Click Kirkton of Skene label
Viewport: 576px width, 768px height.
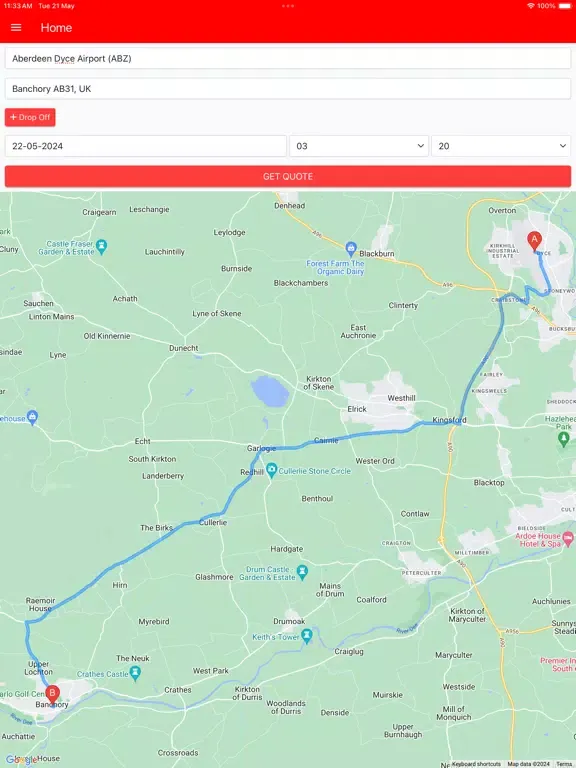pos(318,383)
